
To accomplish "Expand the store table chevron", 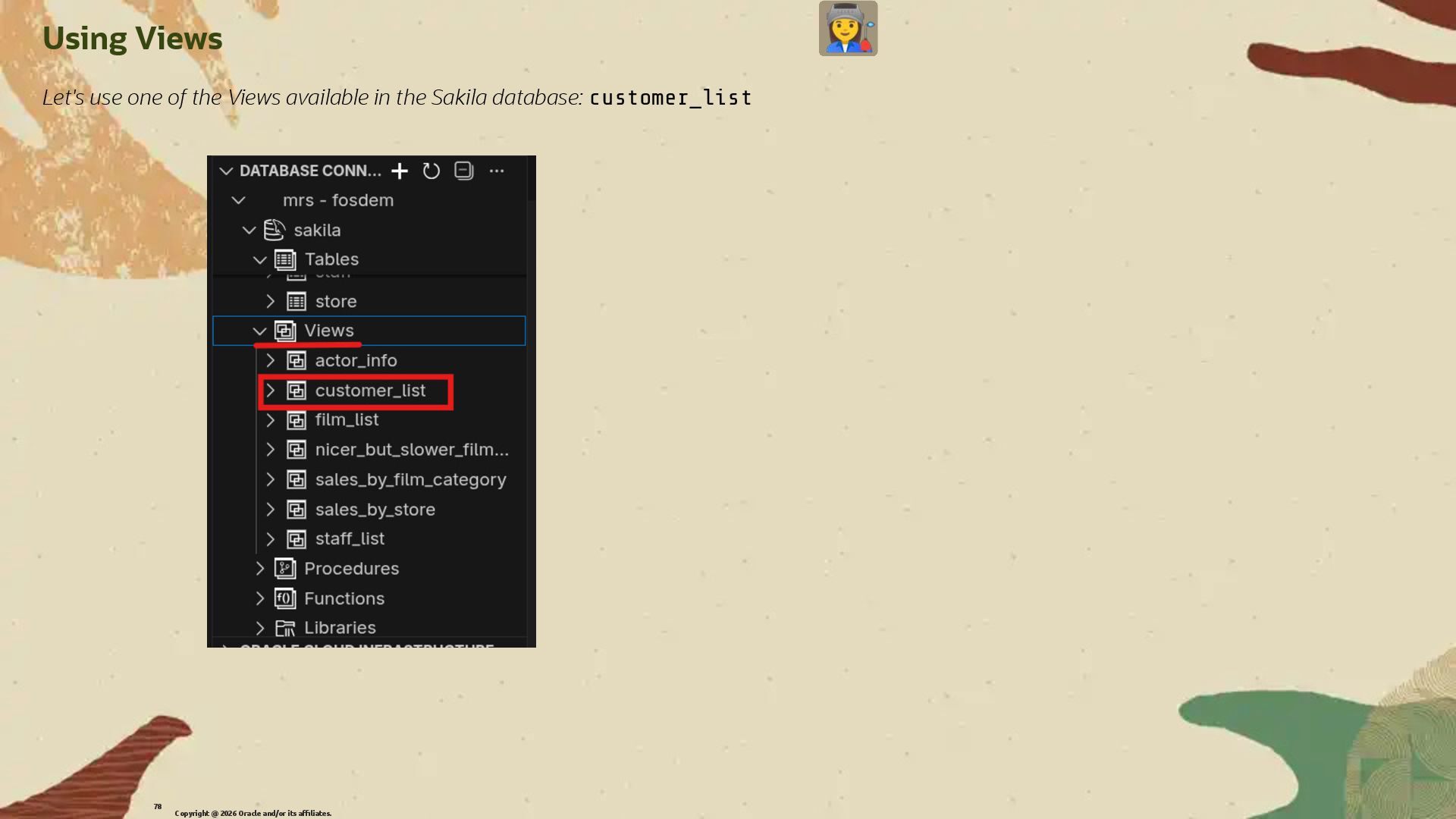I will click(x=271, y=302).
